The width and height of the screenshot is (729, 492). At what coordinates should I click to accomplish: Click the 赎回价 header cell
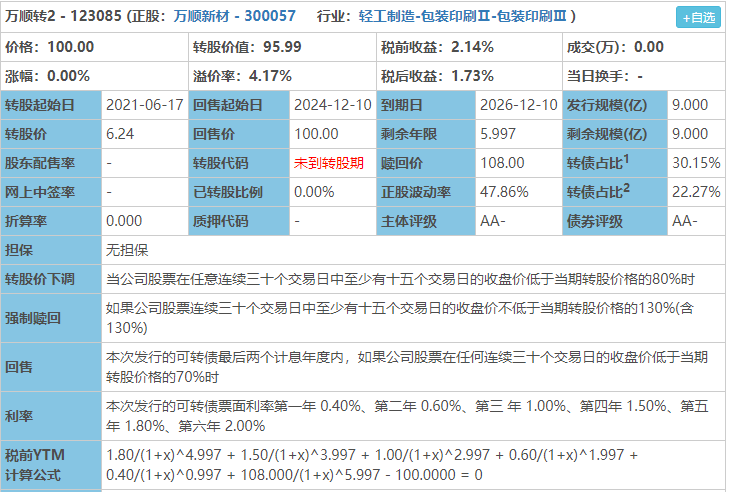coord(426,163)
